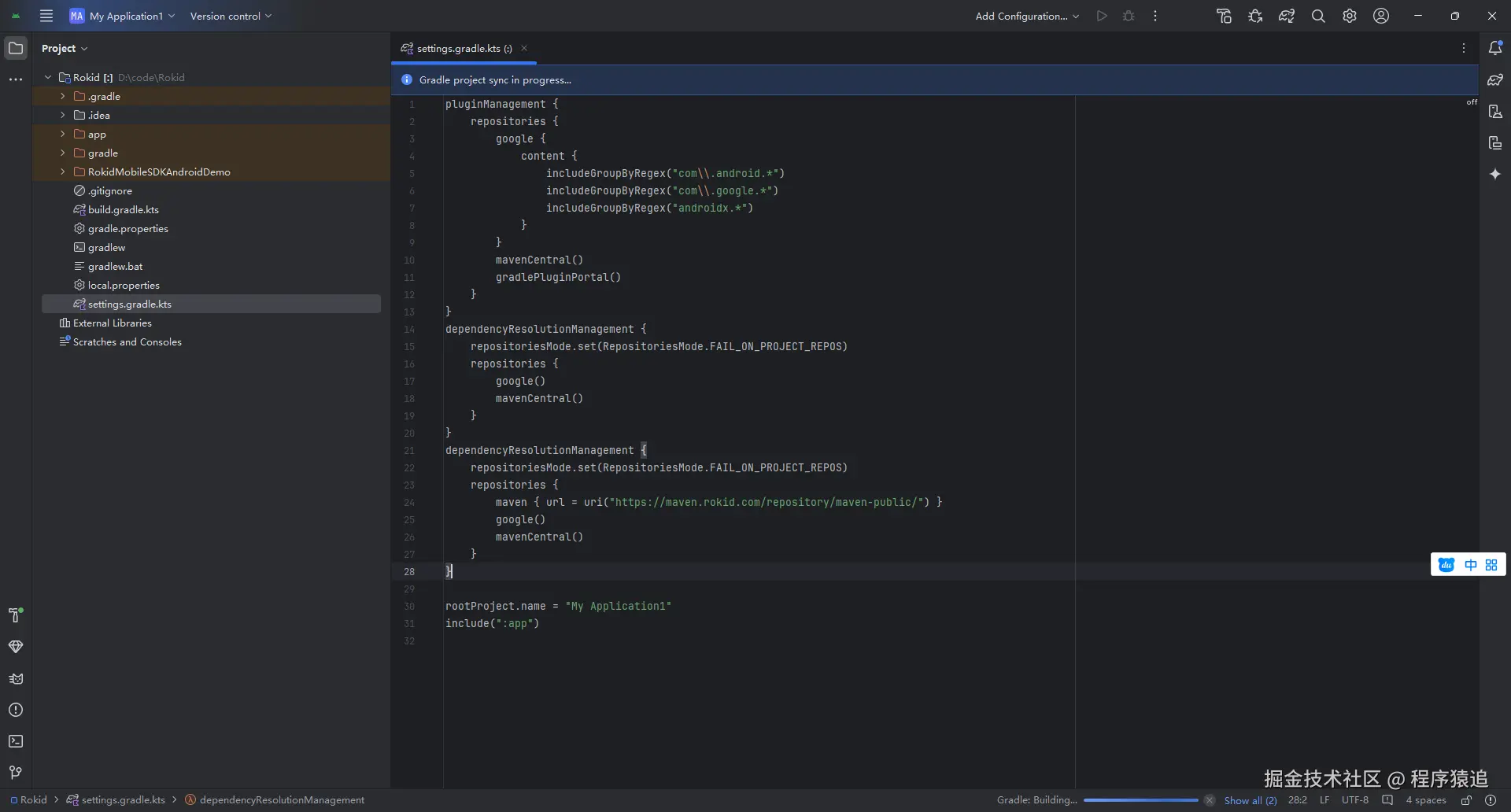Image resolution: width=1511 pixels, height=812 pixels.
Task: Open the IDE settings gear
Action: (x=1350, y=16)
